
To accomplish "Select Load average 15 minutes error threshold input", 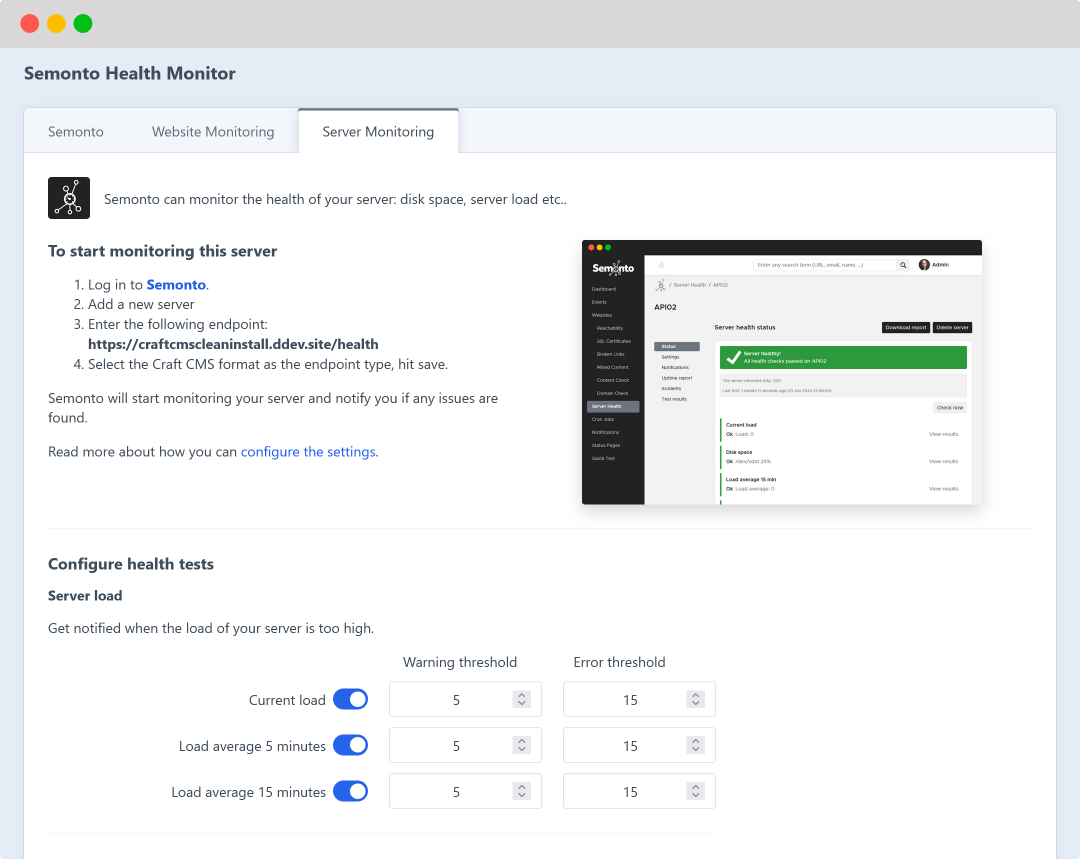I will pos(639,791).
